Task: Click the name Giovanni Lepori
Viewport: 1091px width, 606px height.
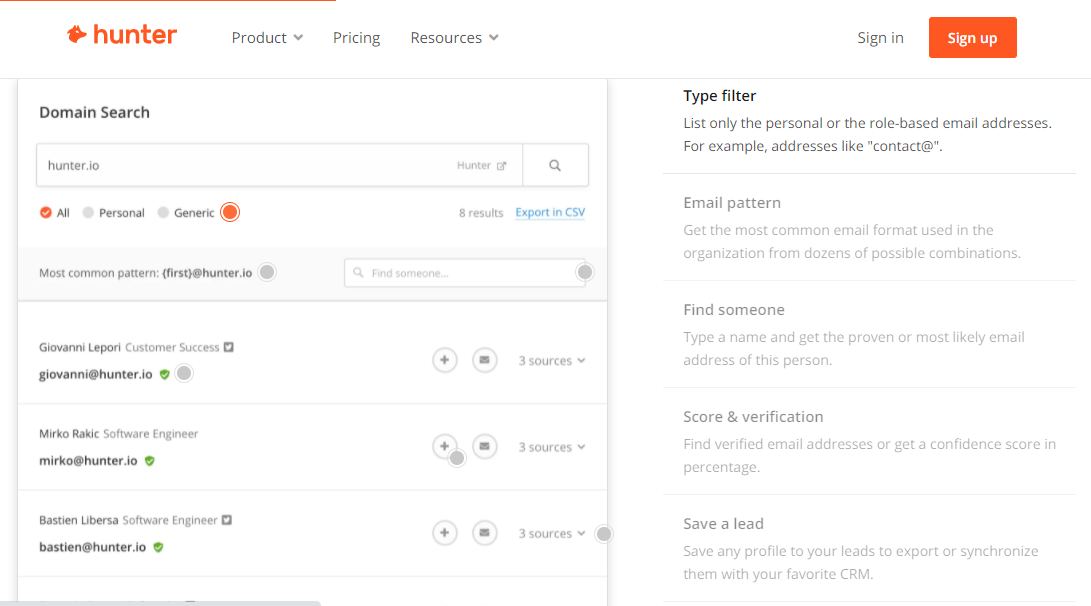Action: pos(80,347)
